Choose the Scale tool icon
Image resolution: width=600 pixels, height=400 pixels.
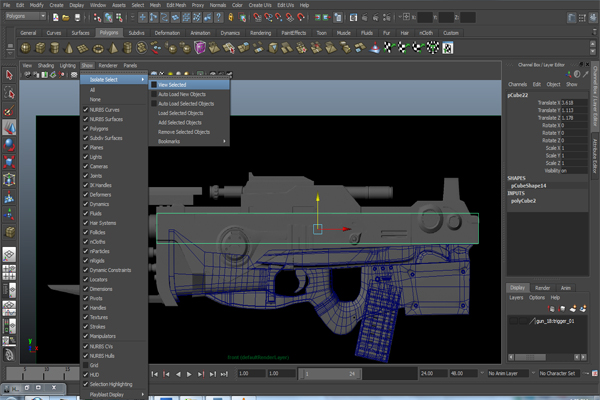point(9,162)
